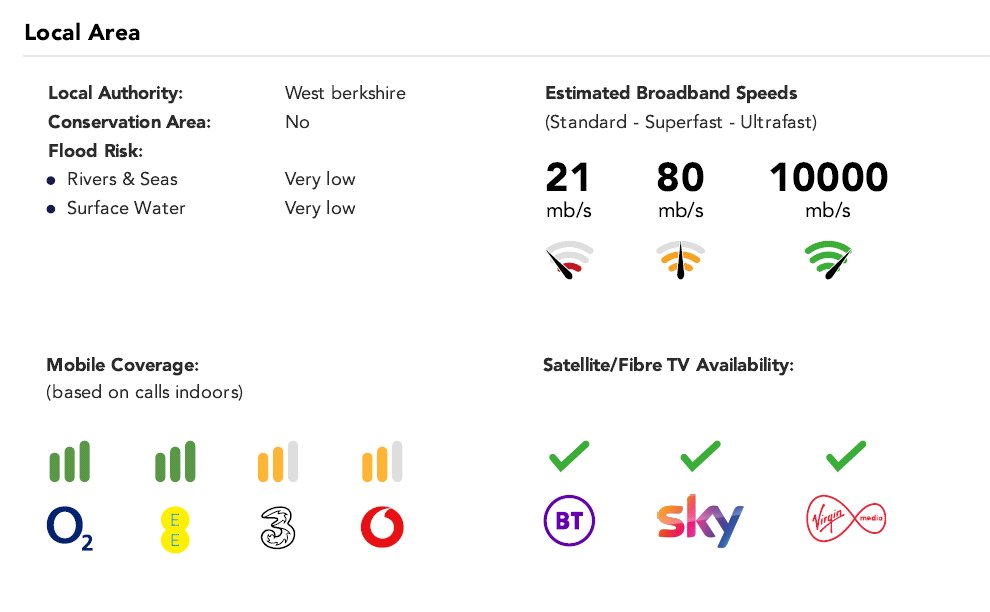This screenshot has height=612, width=990.
Task: Click the green checkmark above Virgin Media
Action: coord(846,456)
